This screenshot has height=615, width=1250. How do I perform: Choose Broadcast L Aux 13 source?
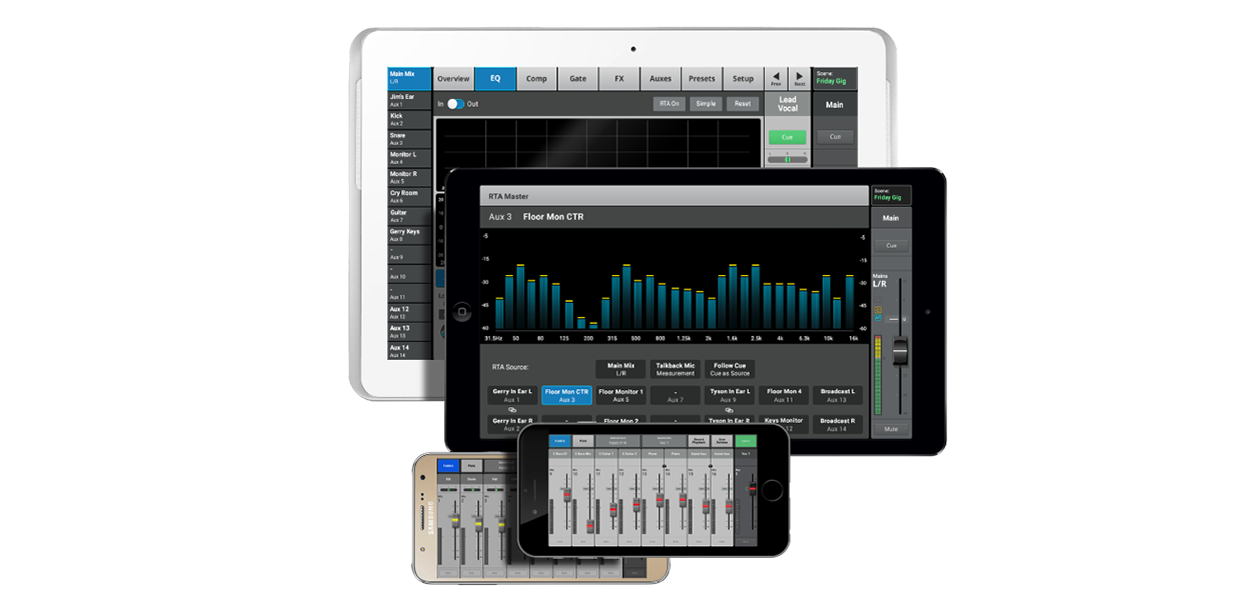click(837, 395)
